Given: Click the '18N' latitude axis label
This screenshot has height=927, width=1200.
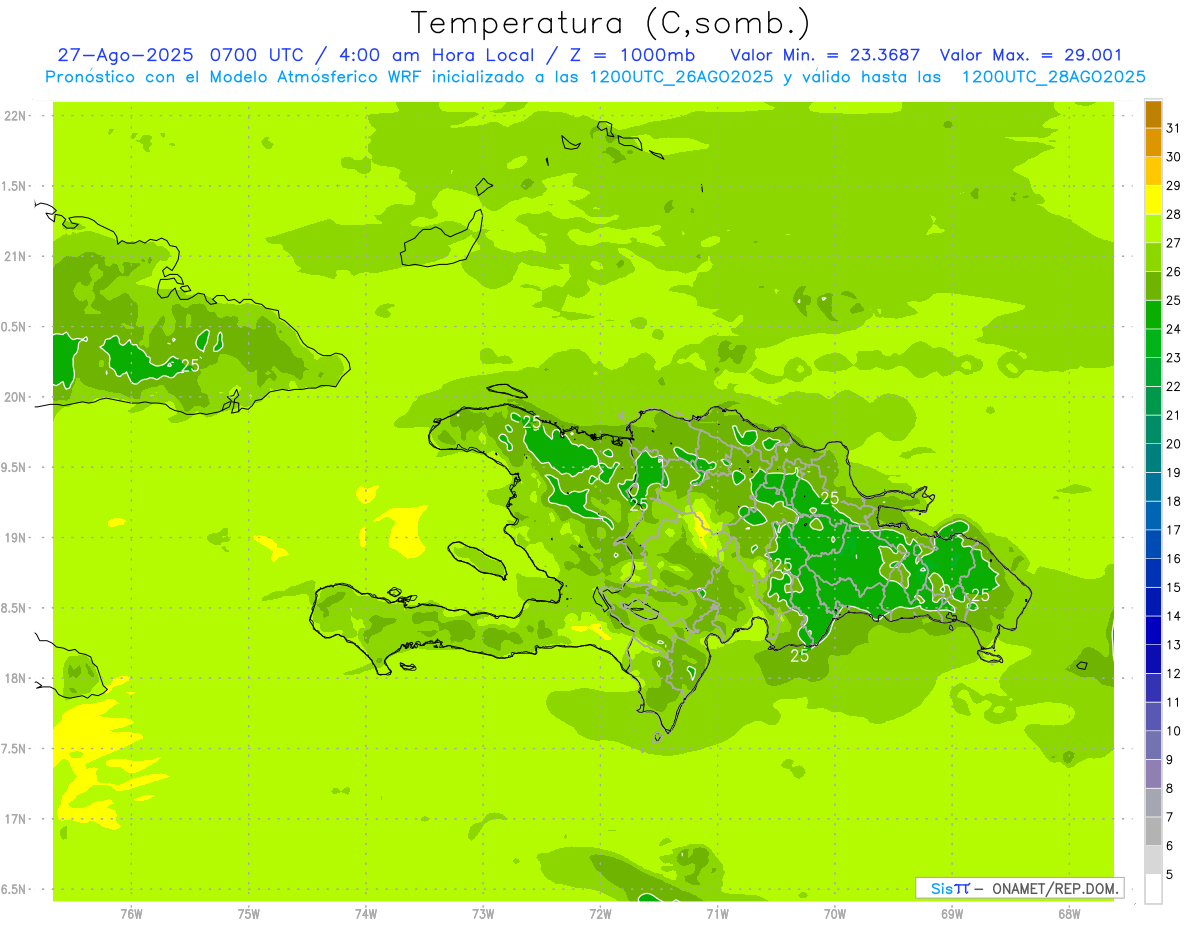Looking at the screenshot, I should click(x=15, y=678).
